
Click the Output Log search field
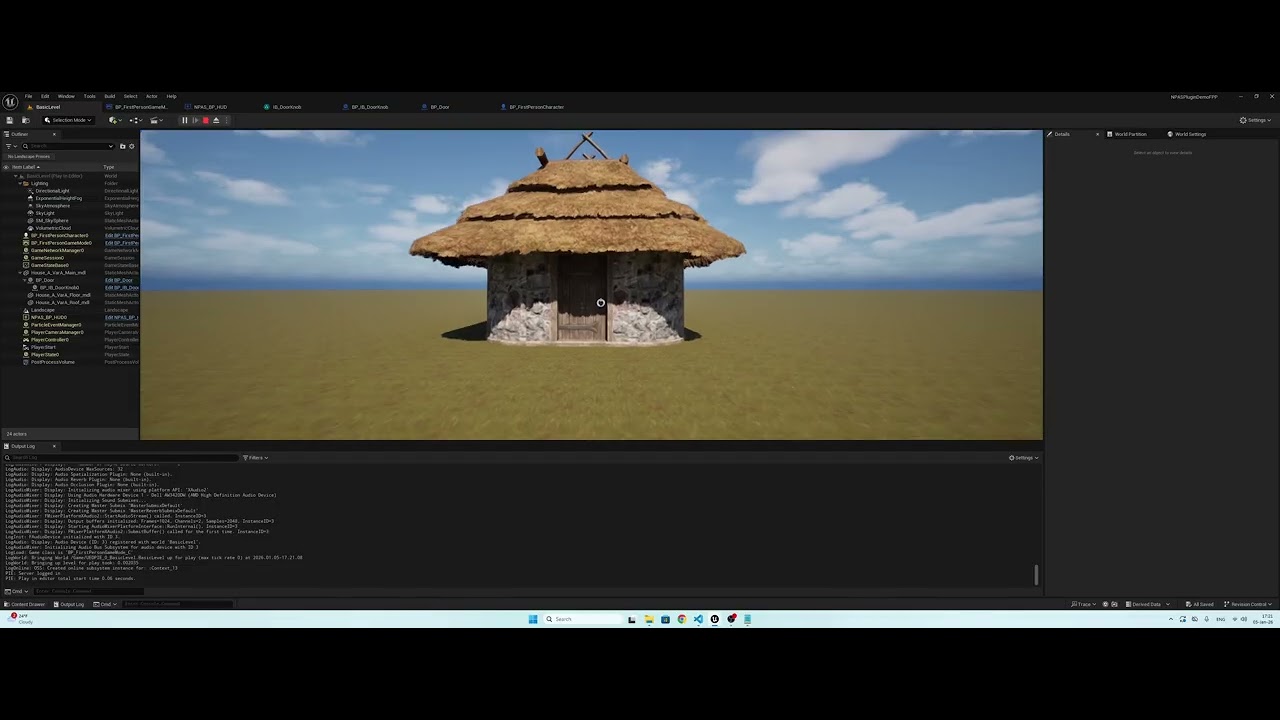(x=122, y=458)
